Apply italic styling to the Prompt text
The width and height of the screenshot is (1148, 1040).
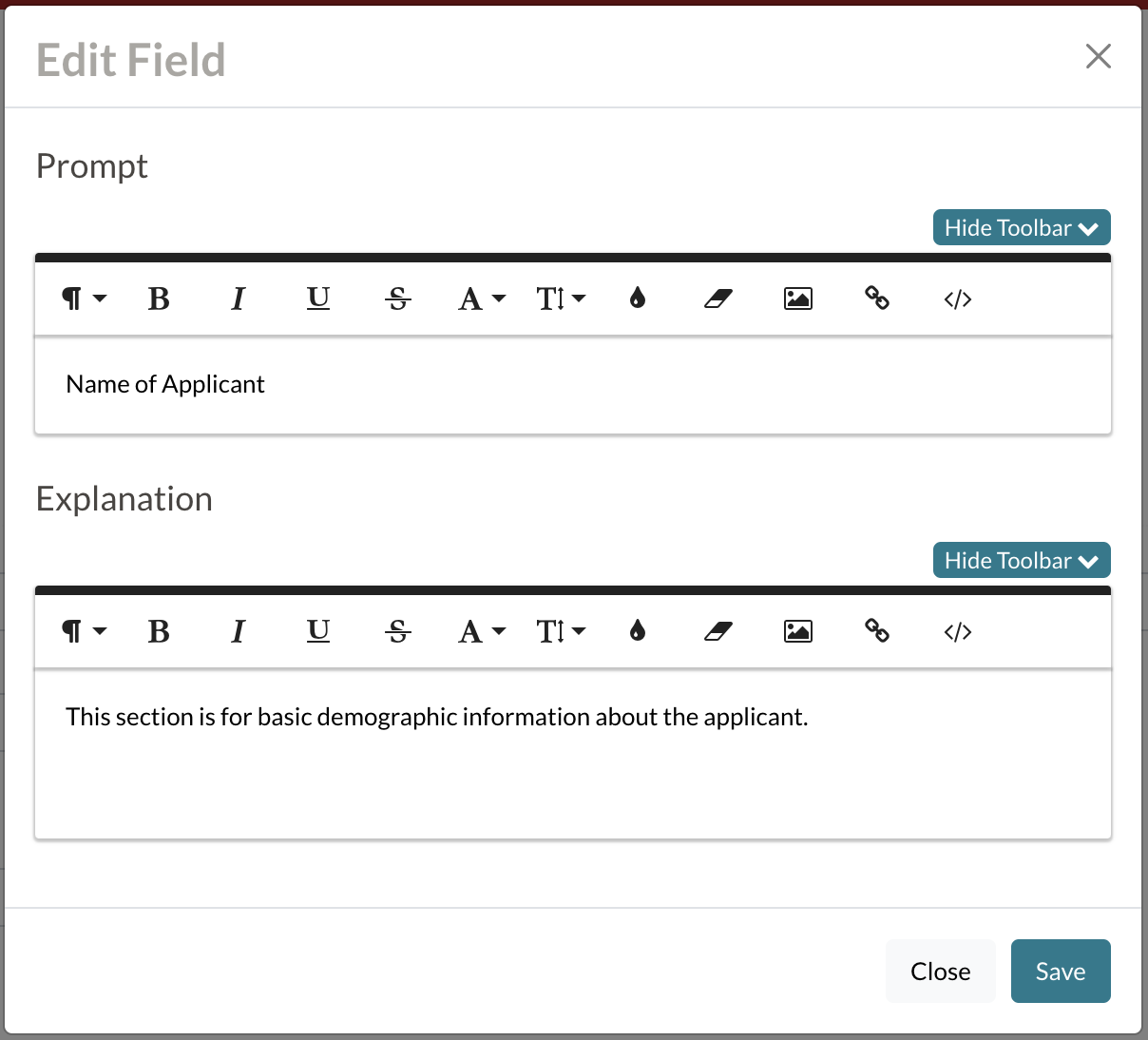click(239, 298)
